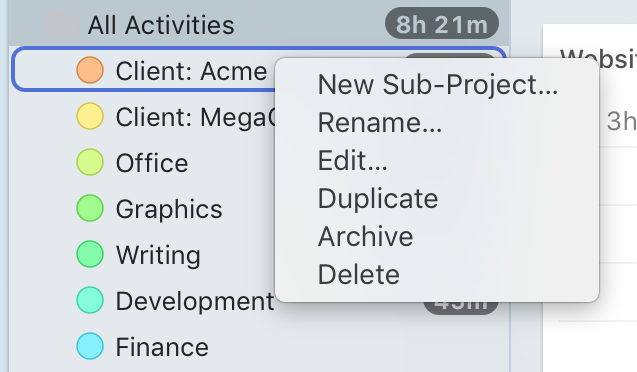Image resolution: width=637 pixels, height=372 pixels.
Task: Click the Development project teal circle
Action: tap(90, 300)
